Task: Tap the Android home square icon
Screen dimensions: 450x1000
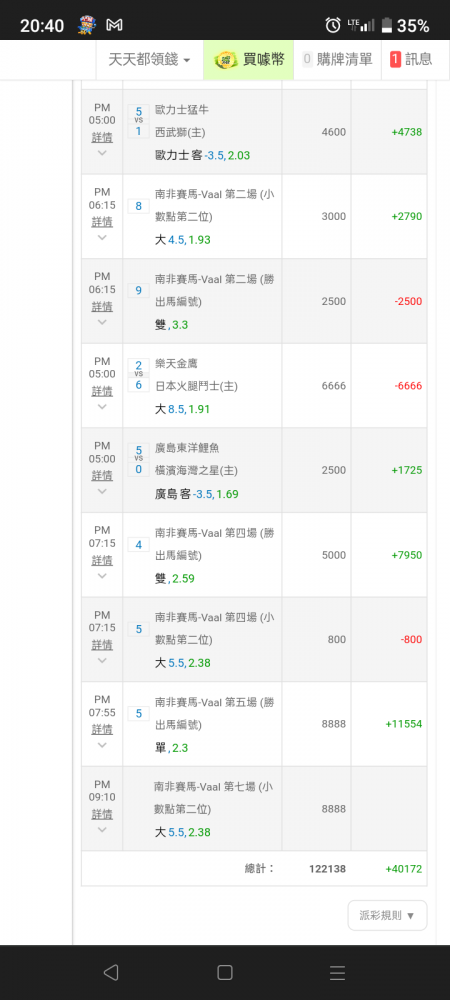Action: [224, 972]
